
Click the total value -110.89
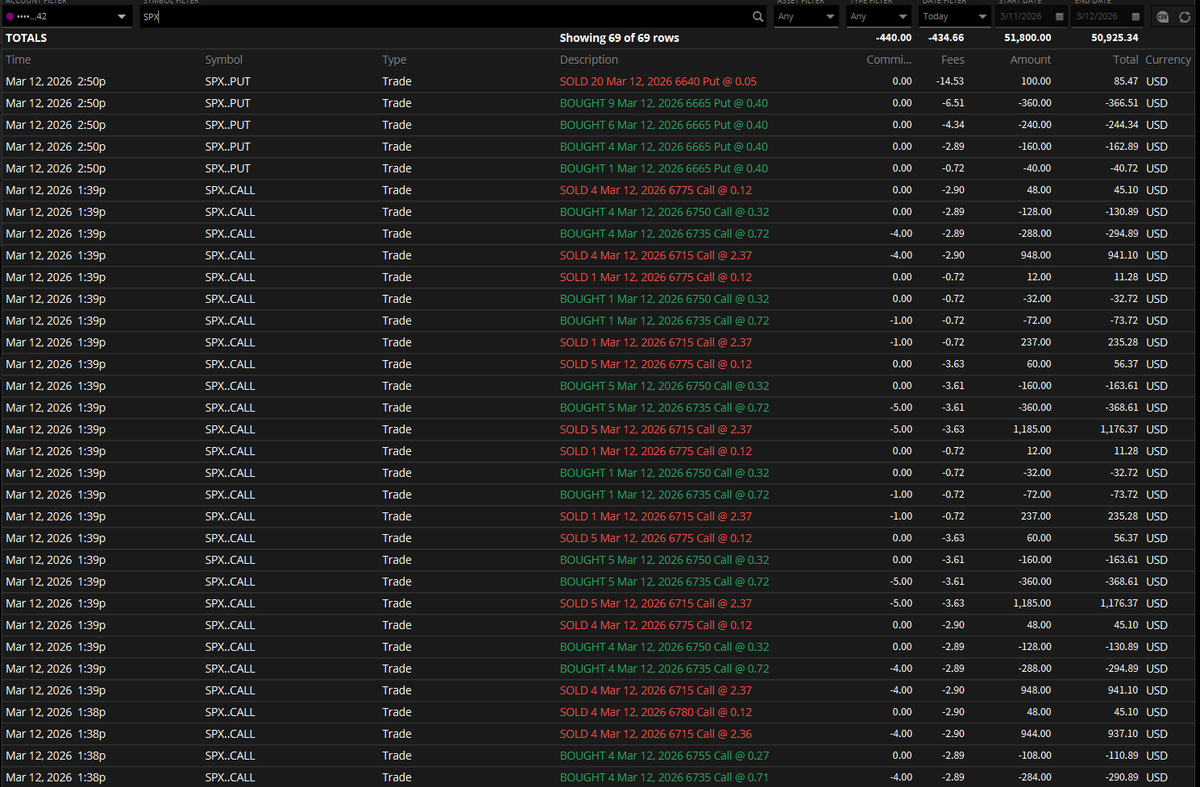tap(1120, 756)
